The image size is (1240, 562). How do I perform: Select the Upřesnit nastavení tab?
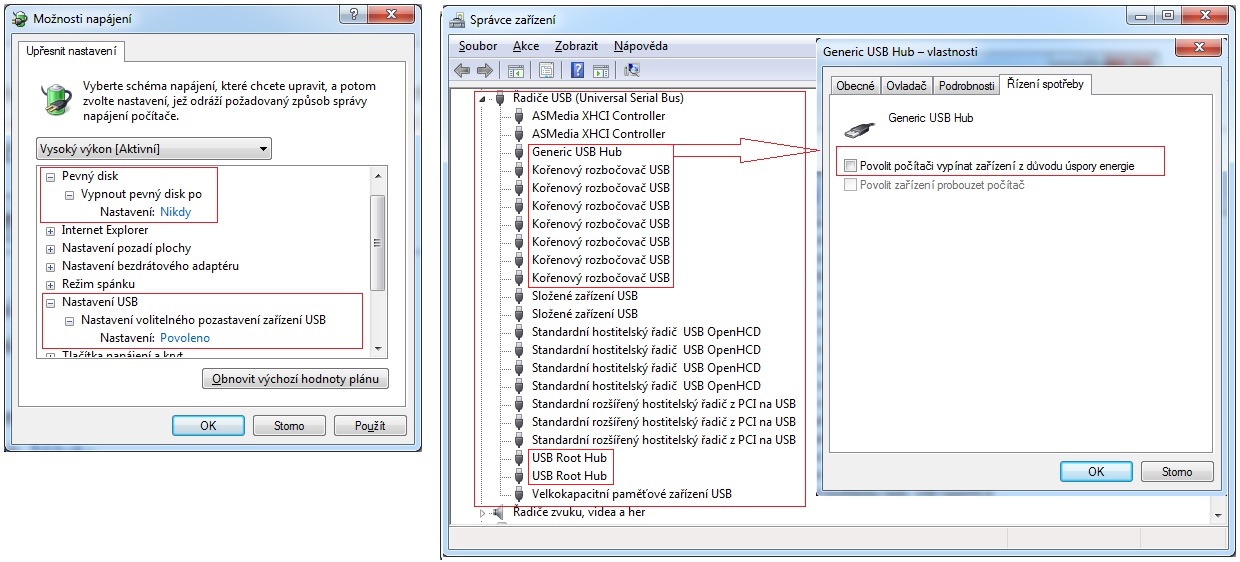pos(71,50)
